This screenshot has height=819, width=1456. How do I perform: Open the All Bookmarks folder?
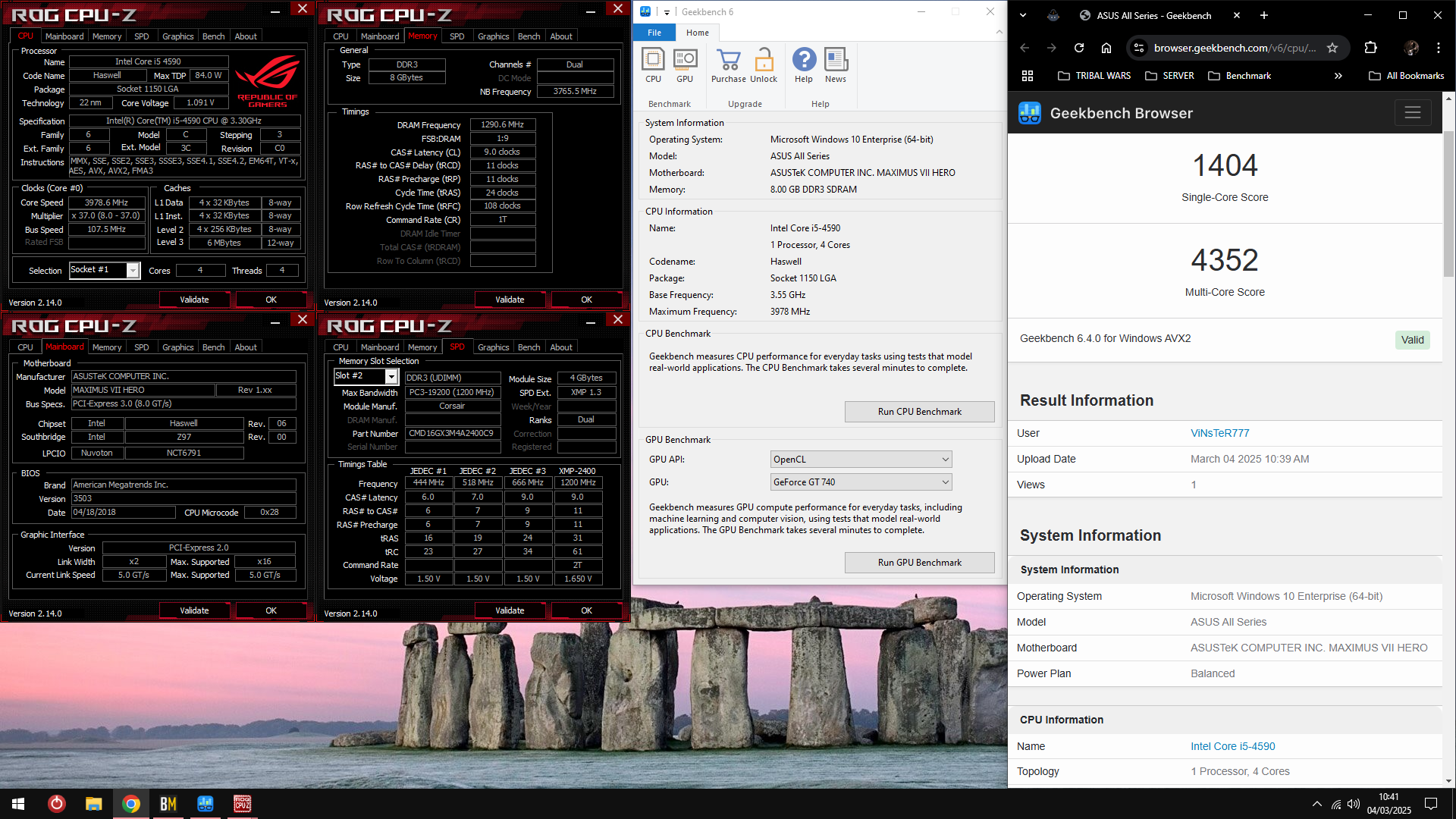coord(1407,76)
